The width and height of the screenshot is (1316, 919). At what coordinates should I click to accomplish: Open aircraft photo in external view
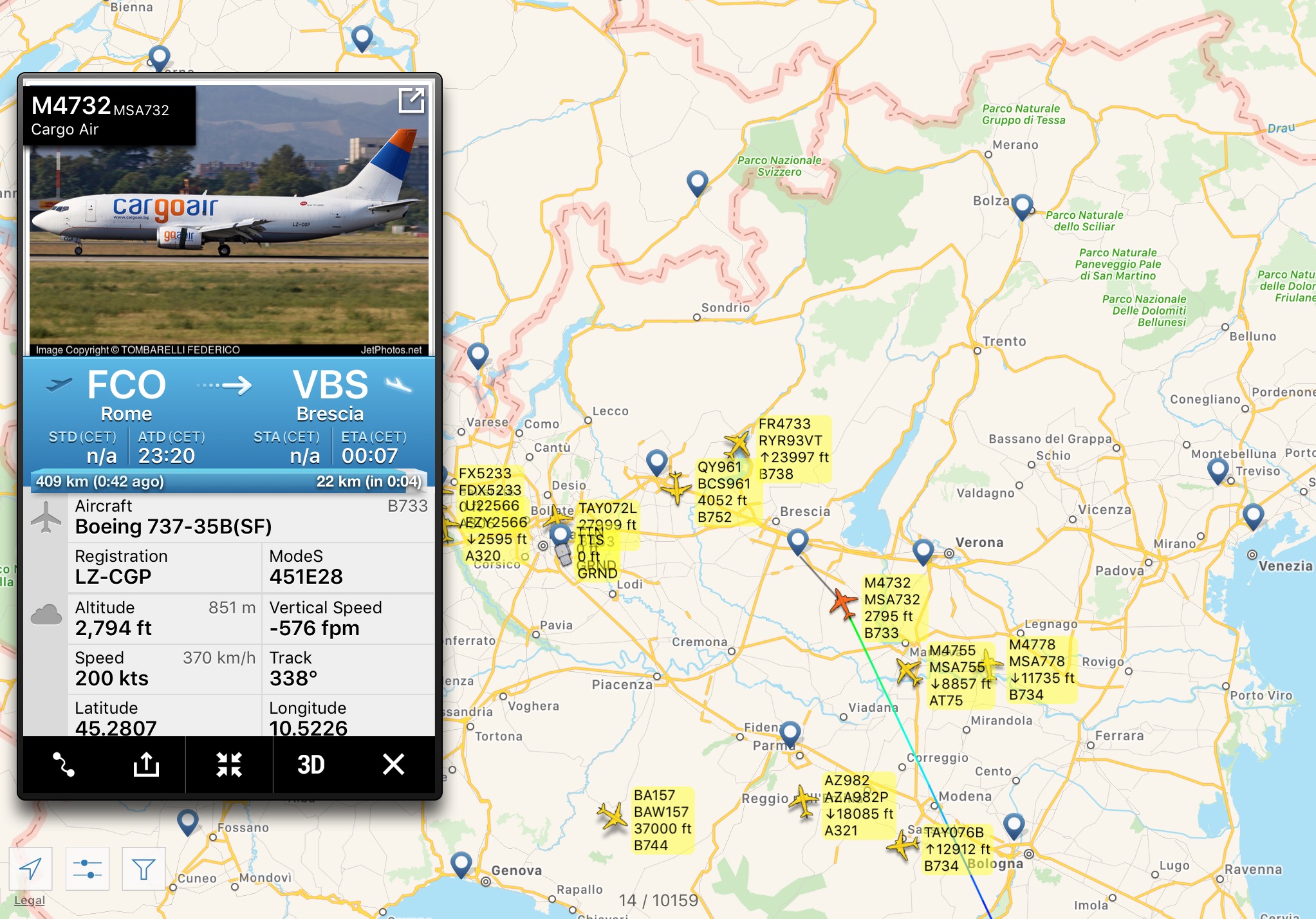411,101
